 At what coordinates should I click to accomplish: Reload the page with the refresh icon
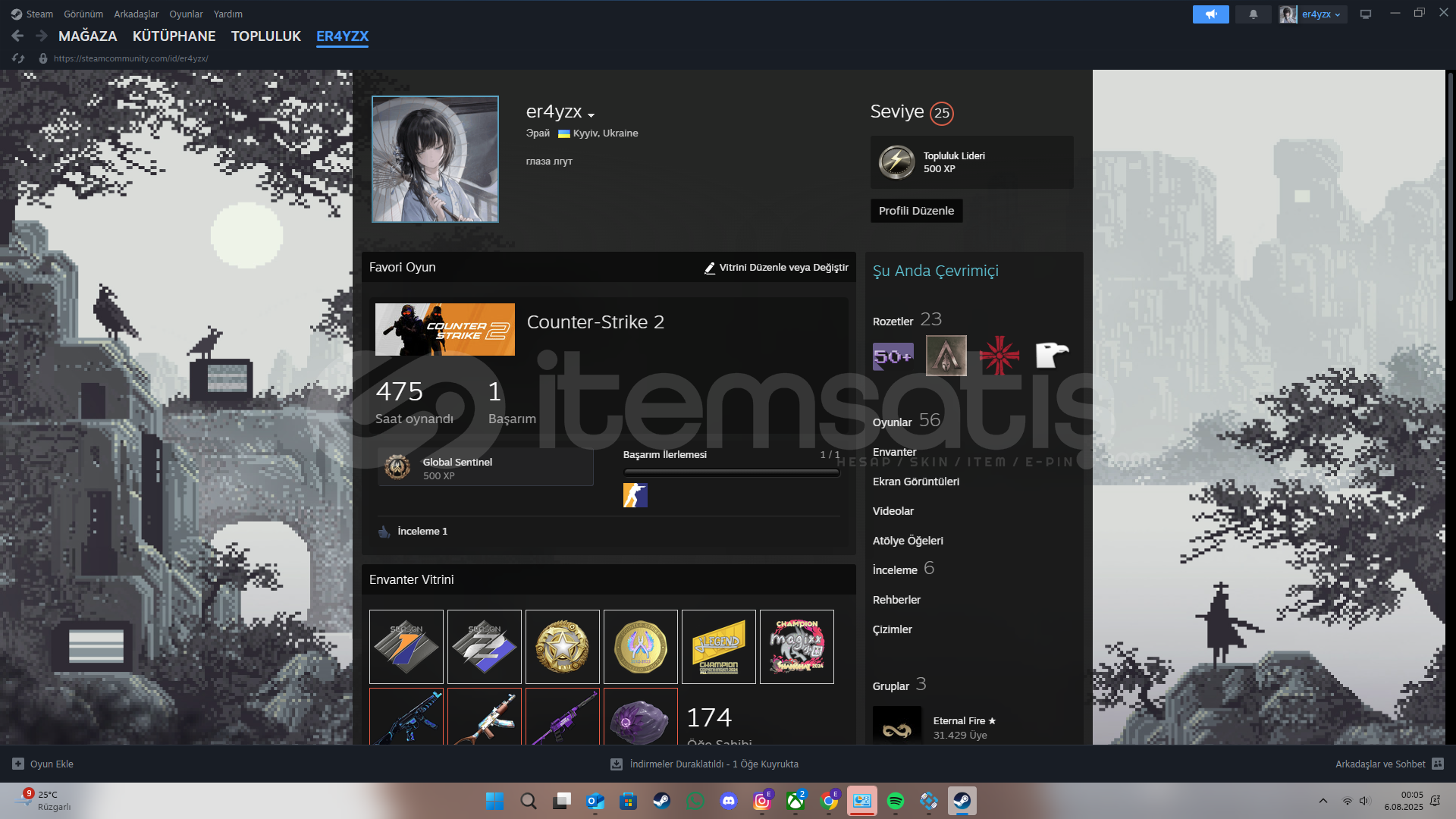tap(18, 58)
